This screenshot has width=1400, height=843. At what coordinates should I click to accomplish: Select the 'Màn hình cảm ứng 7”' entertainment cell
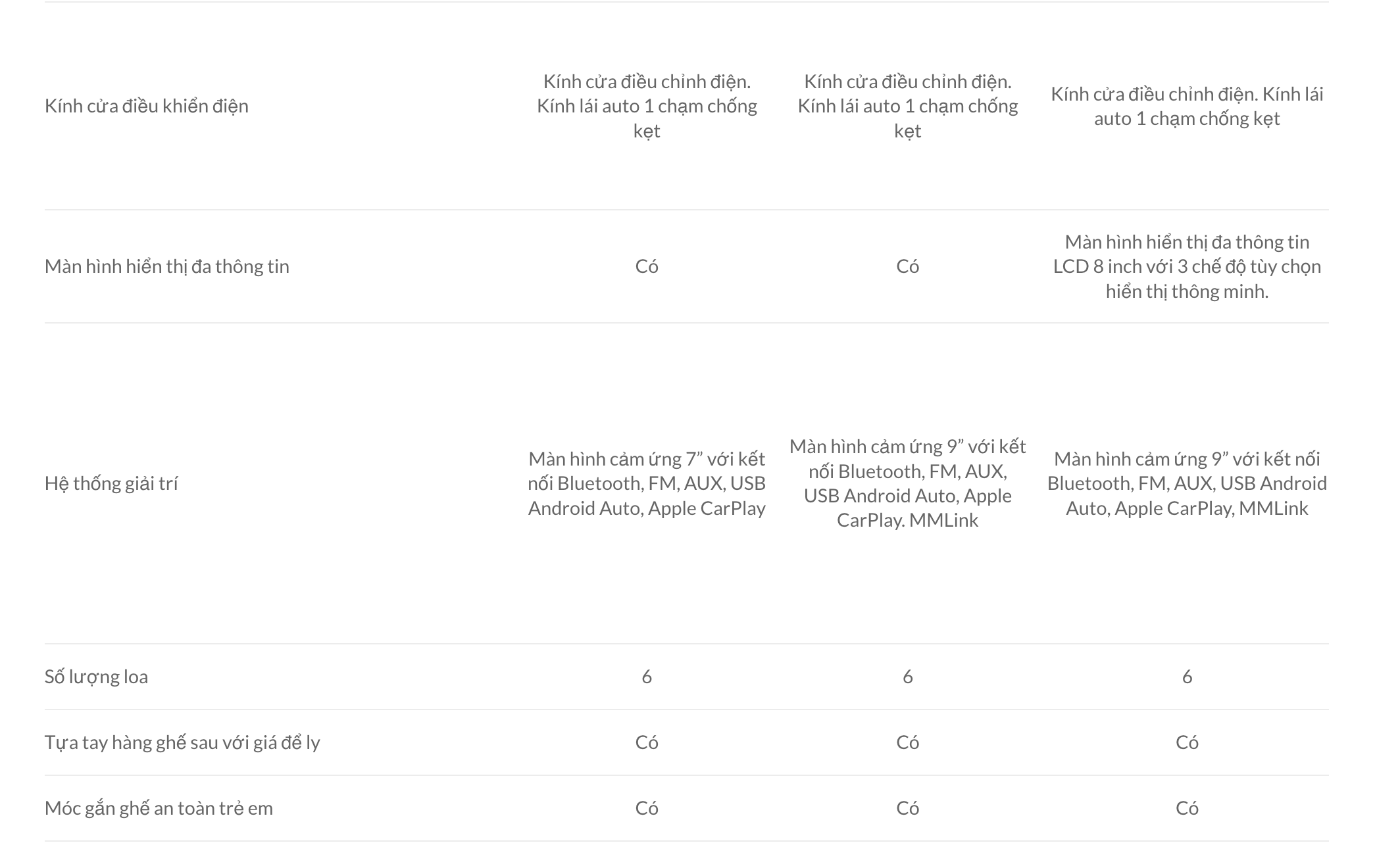(x=647, y=483)
